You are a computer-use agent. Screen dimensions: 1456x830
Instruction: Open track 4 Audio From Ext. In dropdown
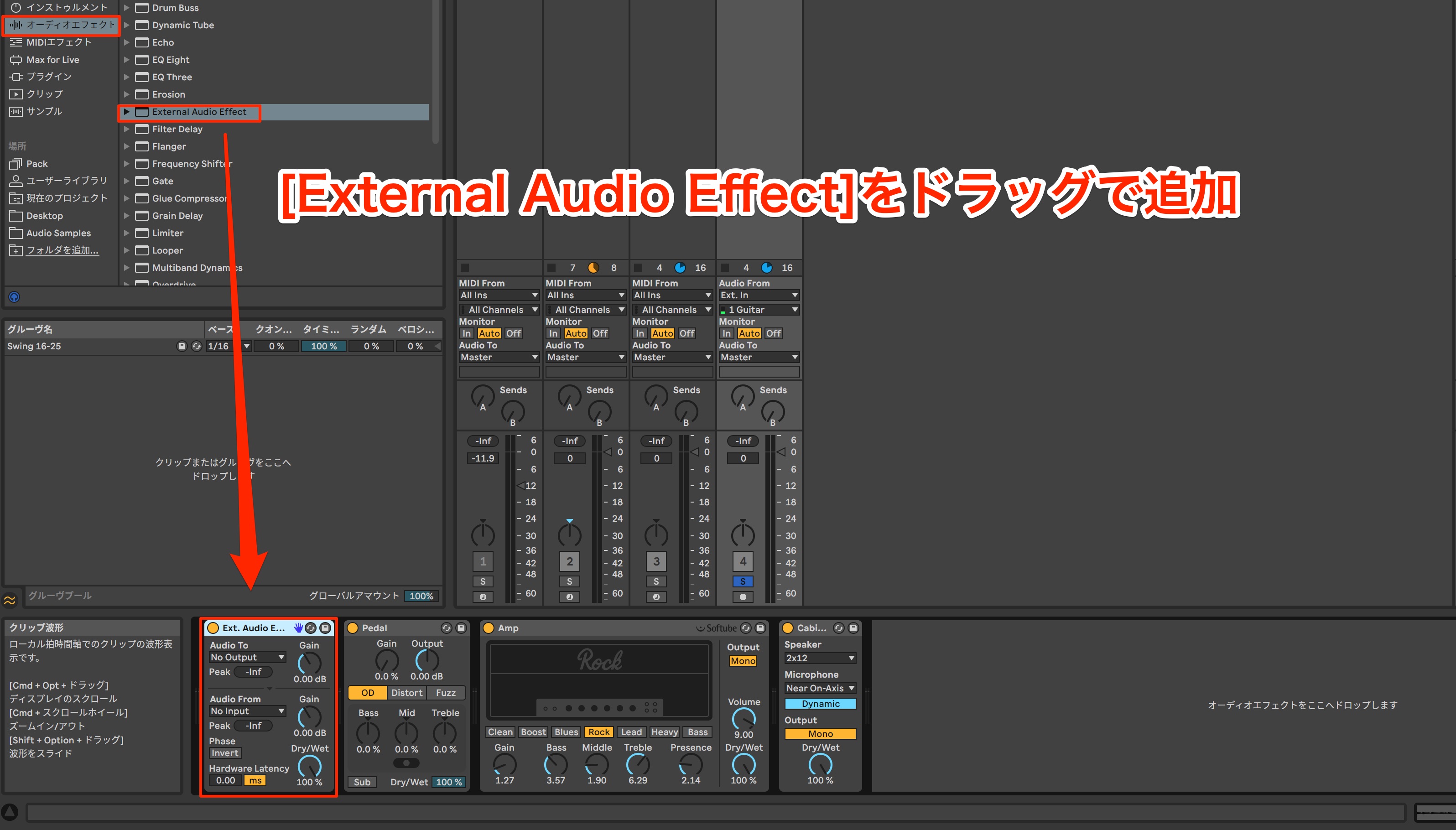pos(759,295)
